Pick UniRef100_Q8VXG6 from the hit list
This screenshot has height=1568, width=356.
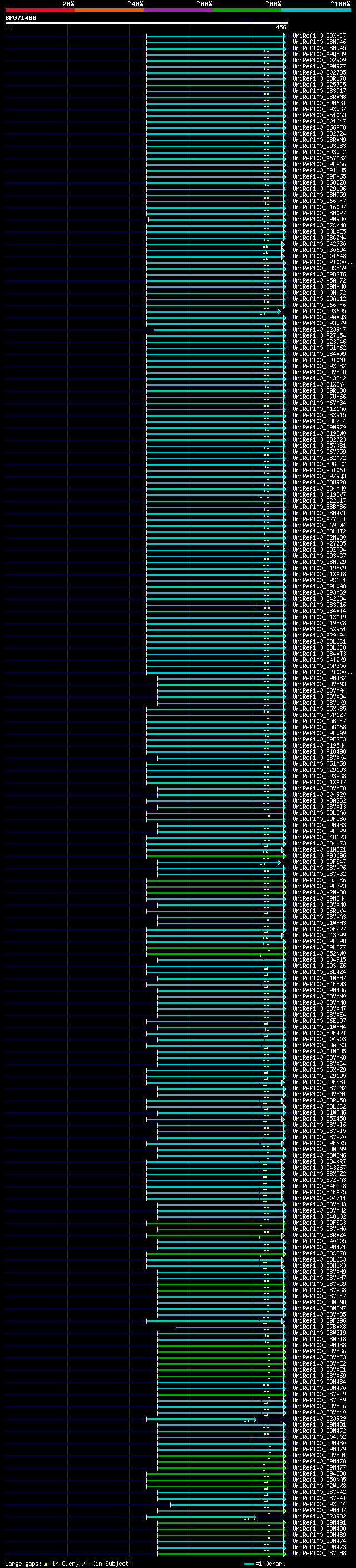(319, 1351)
